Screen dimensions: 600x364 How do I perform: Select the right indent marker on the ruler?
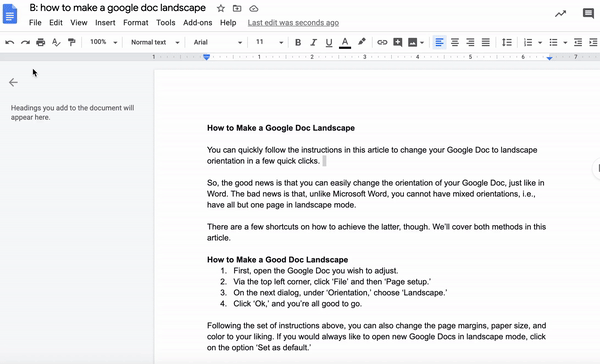click(549, 58)
